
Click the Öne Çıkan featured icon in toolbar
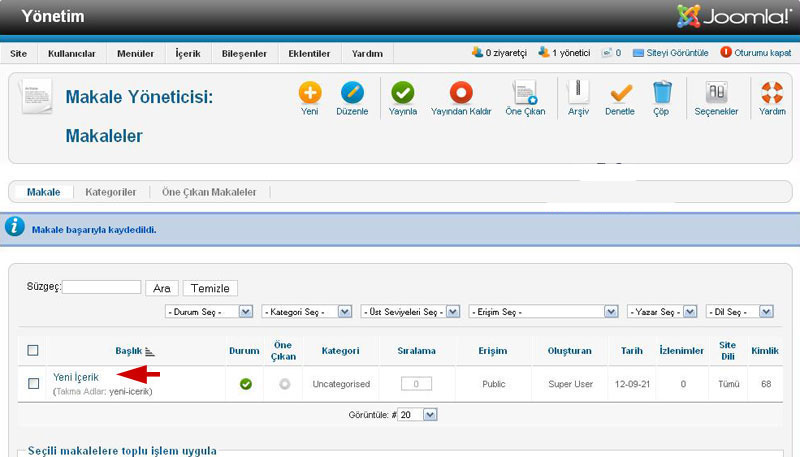pyautogui.click(x=525, y=93)
